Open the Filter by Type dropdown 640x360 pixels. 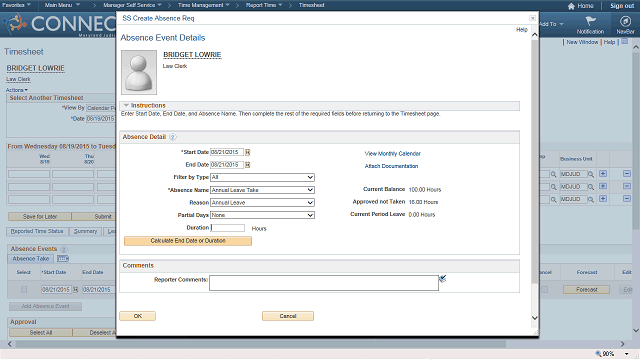click(262, 178)
